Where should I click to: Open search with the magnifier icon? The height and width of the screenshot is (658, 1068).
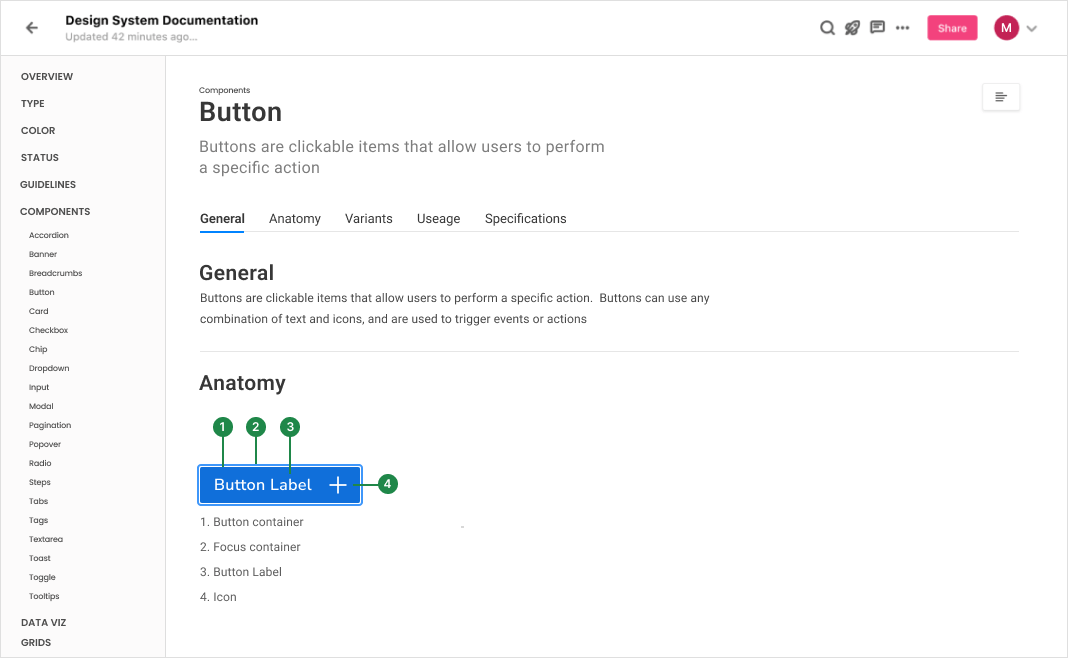click(x=827, y=28)
